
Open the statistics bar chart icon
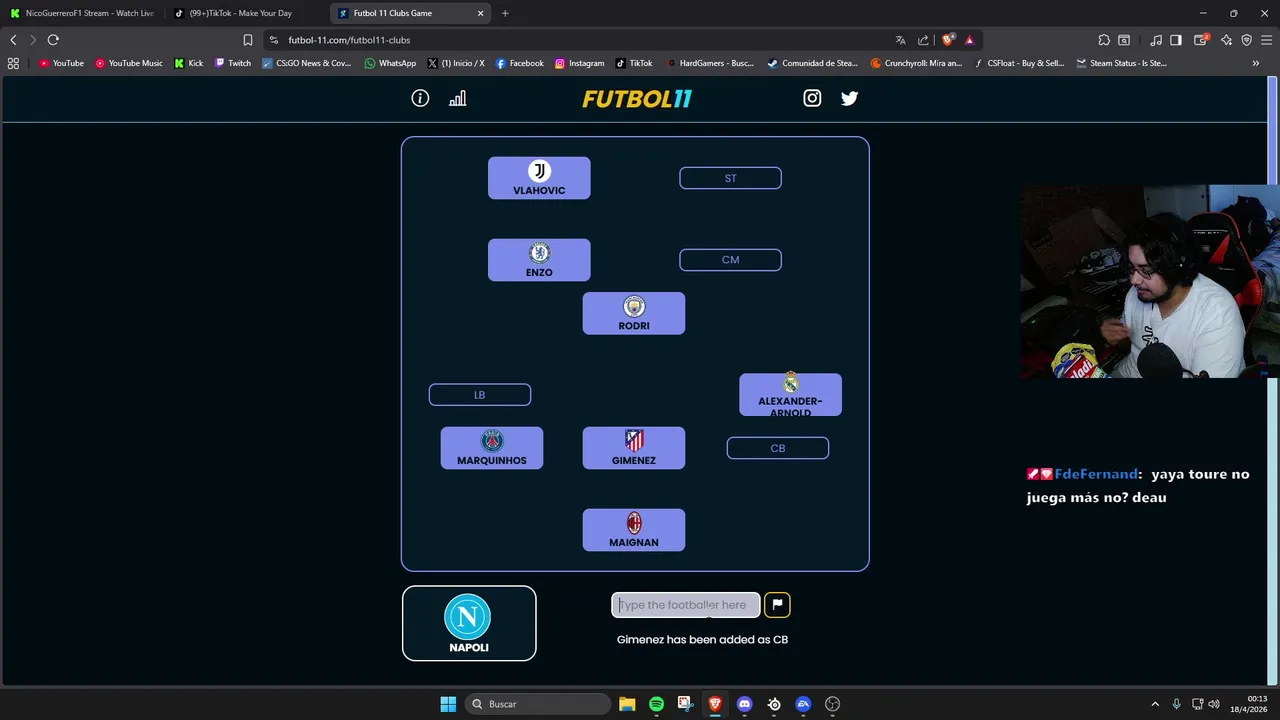point(457,98)
